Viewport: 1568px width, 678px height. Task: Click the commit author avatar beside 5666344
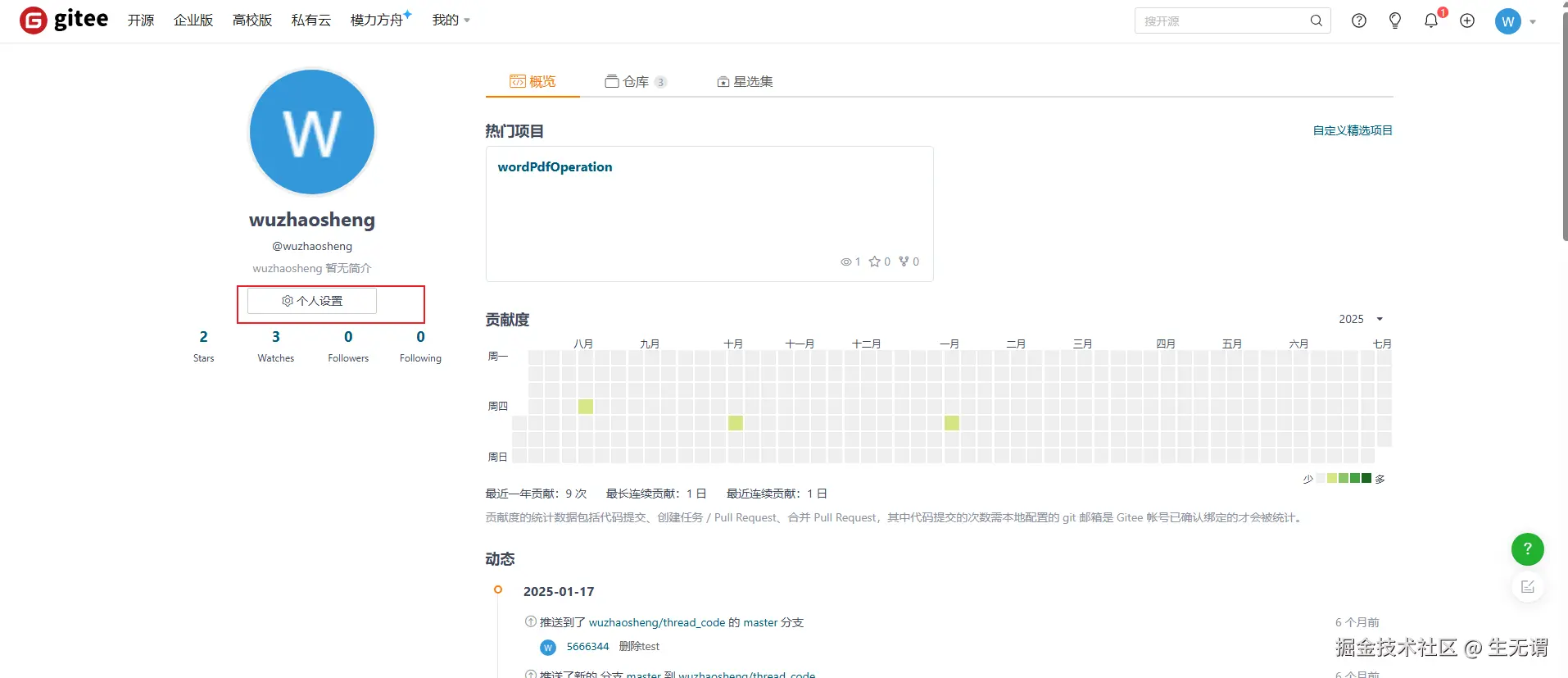(548, 647)
